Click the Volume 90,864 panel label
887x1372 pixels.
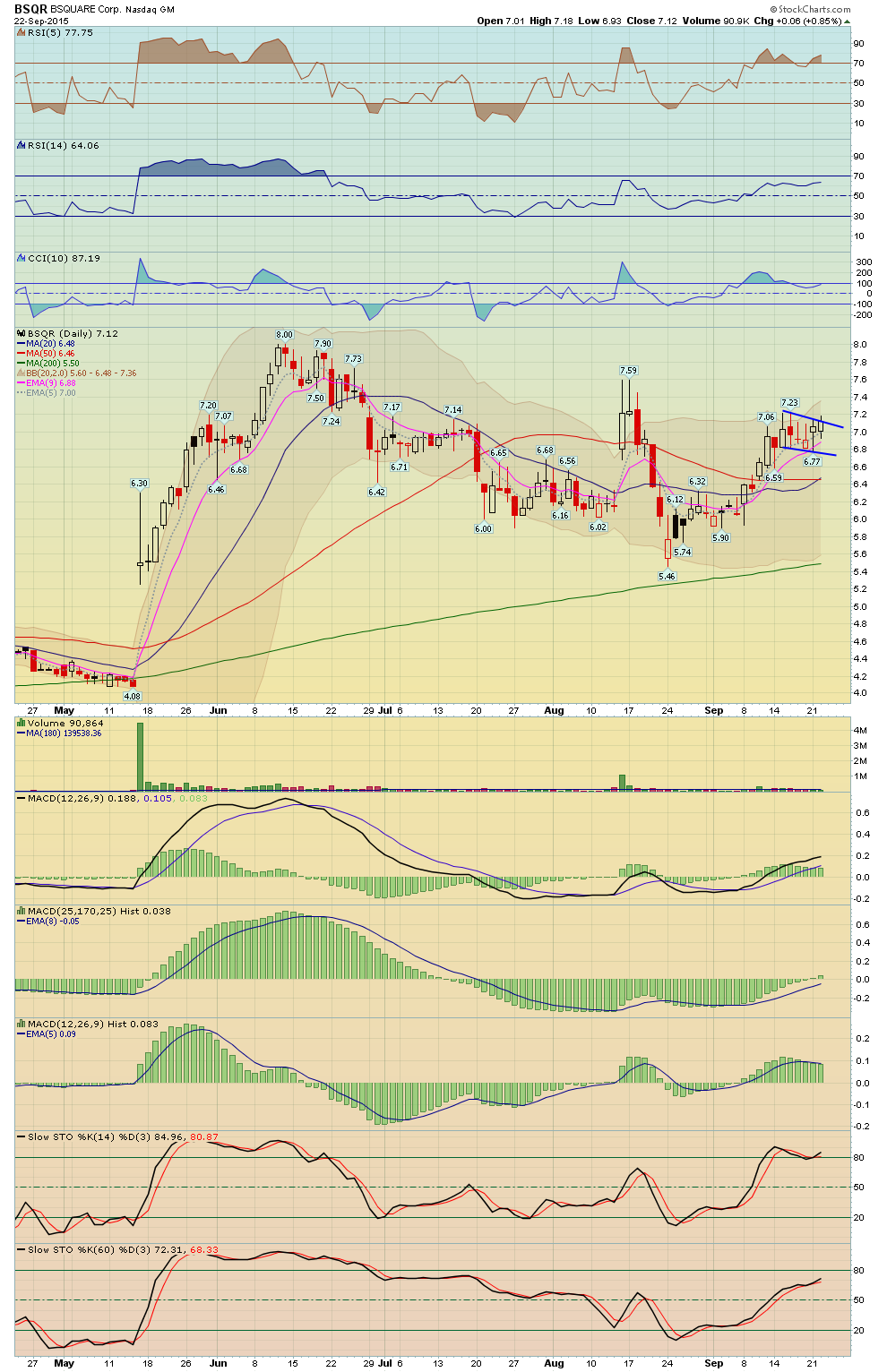pyautogui.click(x=65, y=723)
